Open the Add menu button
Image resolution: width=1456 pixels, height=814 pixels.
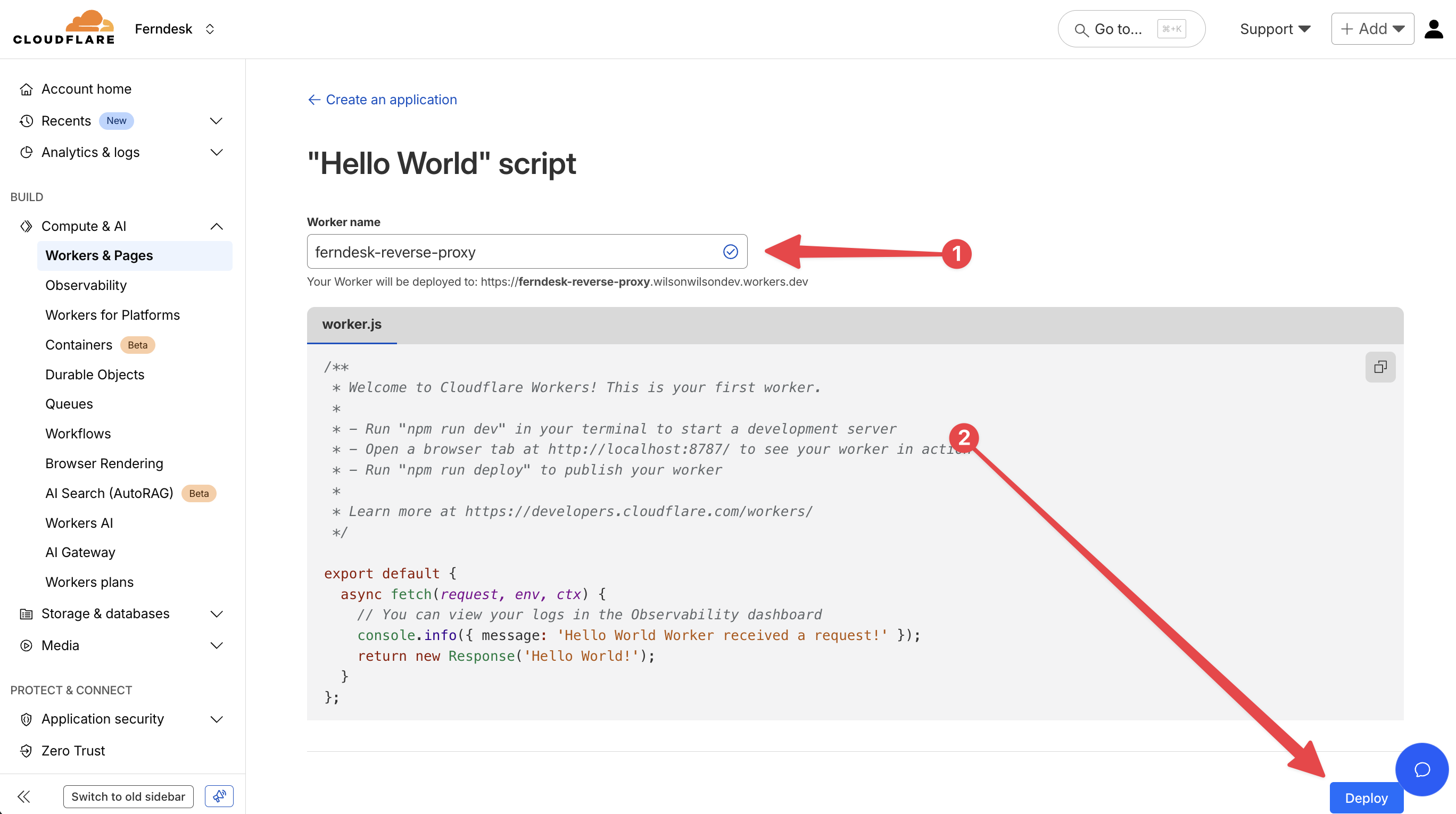1372,29
